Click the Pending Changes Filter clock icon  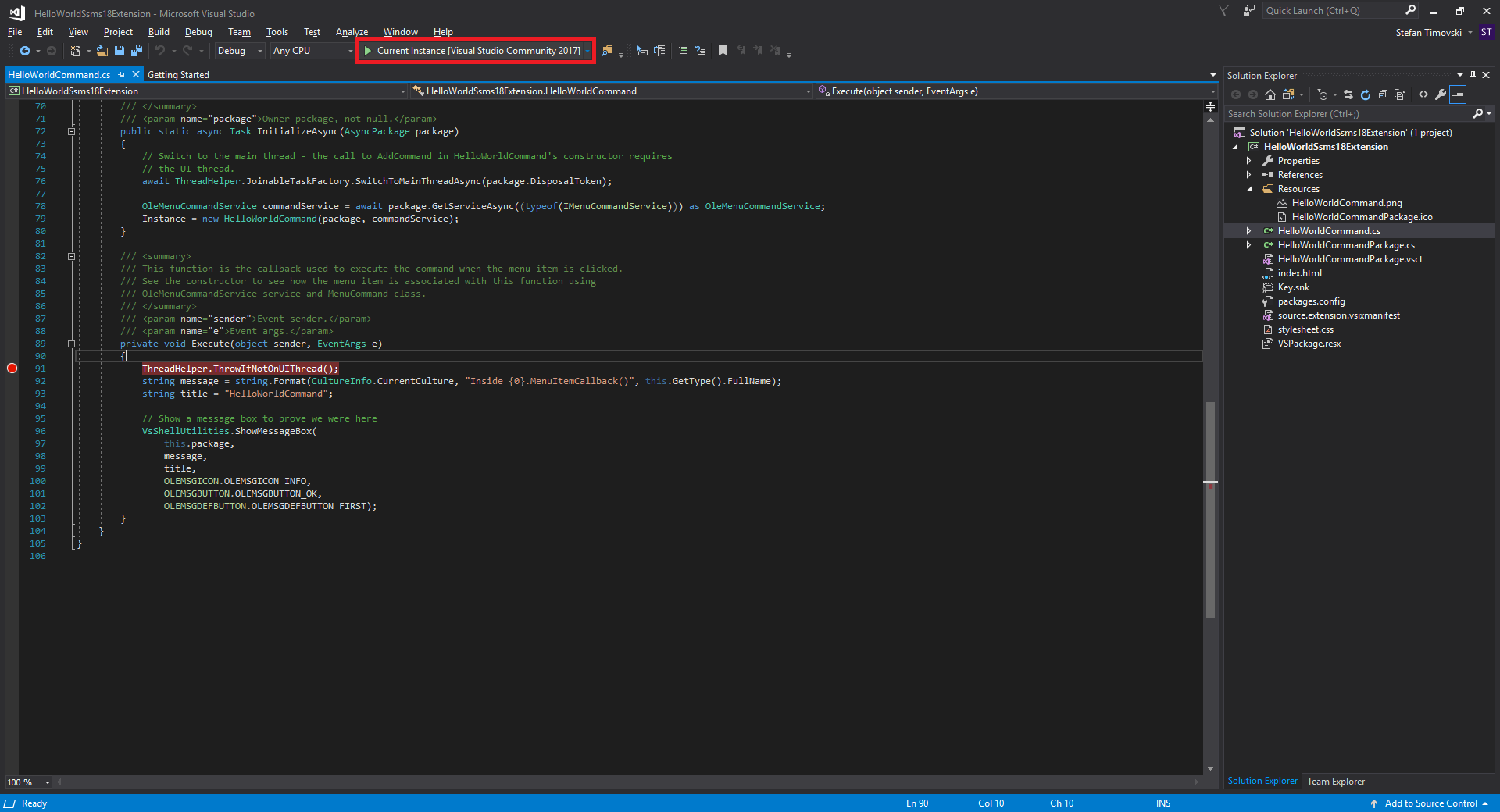click(x=1322, y=94)
